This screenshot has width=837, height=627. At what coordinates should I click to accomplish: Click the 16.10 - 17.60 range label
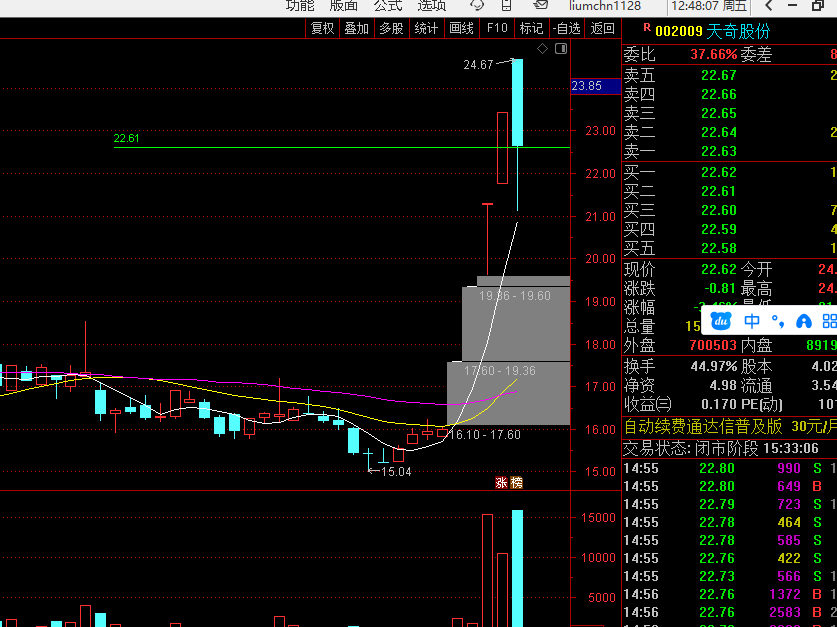tap(485, 434)
